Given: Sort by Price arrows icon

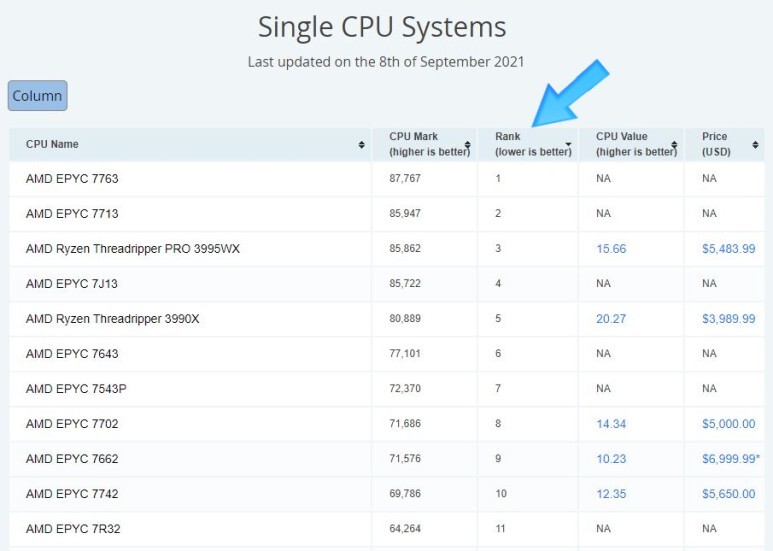Looking at the screenshot, I should [x=755, y=144].
